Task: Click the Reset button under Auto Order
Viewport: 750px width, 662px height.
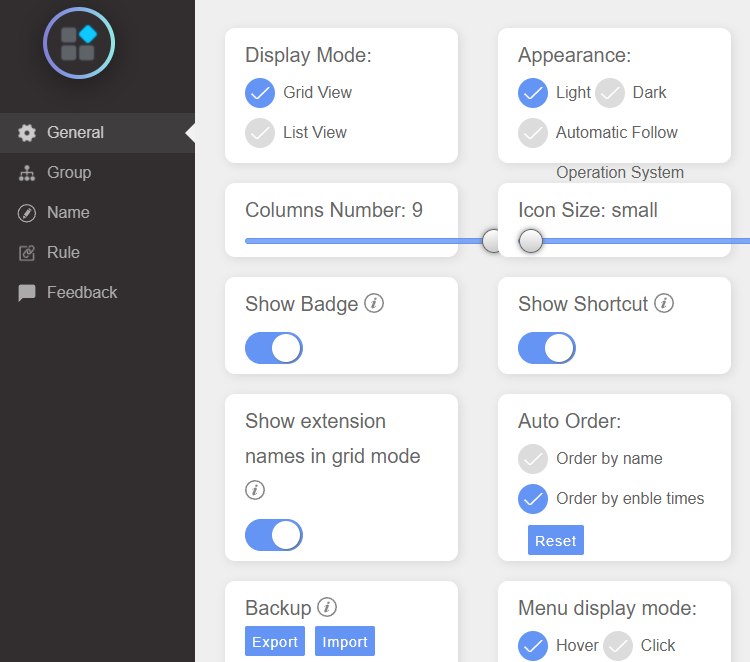Action: [556, 541]
